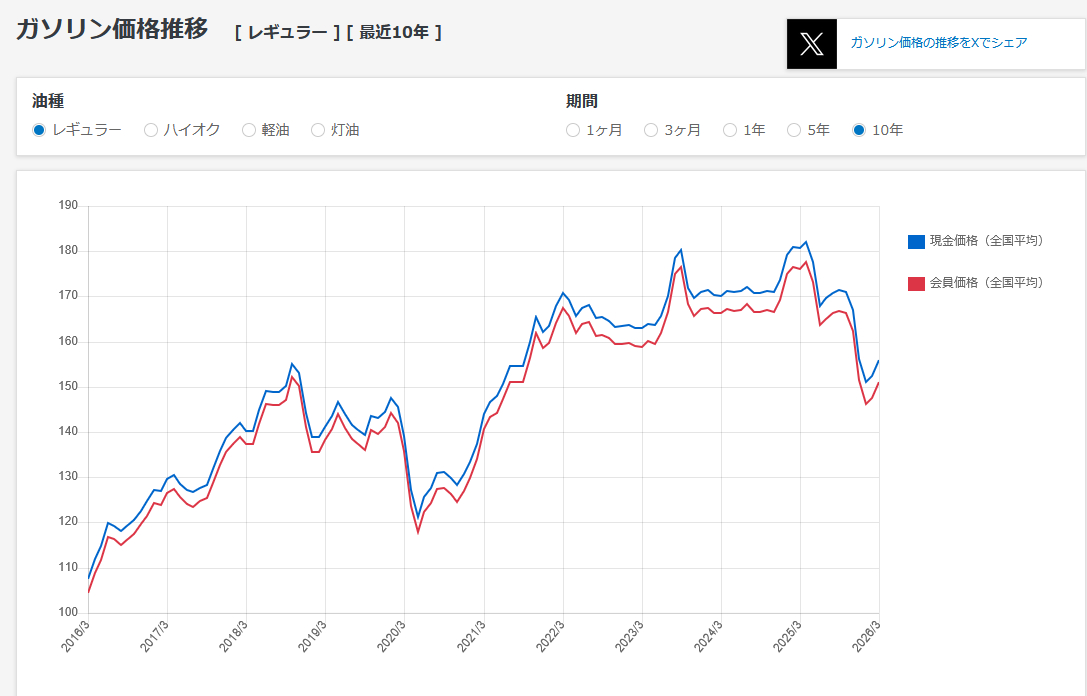Click the ガソリン価格推移 page heading
Viewport: 1087px width, 696px height.
pos(112,30)
